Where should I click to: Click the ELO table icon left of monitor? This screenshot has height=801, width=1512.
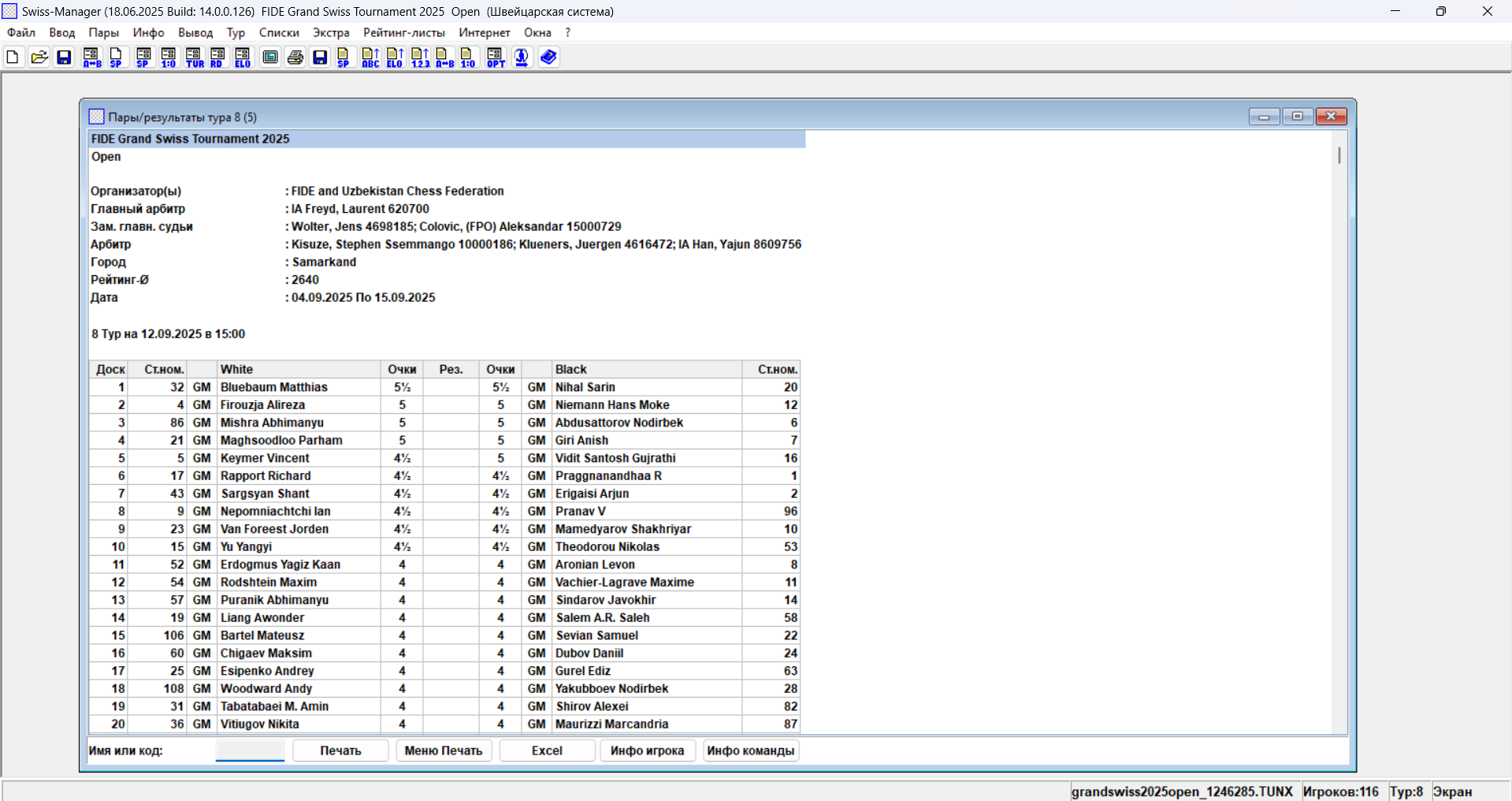243,58
